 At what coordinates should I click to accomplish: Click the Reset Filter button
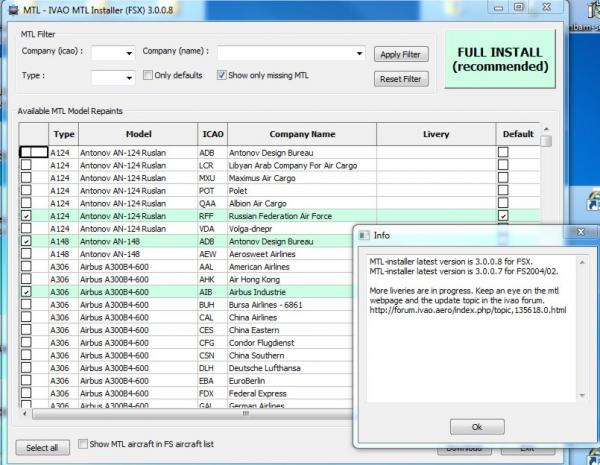(x=401, y=79)
